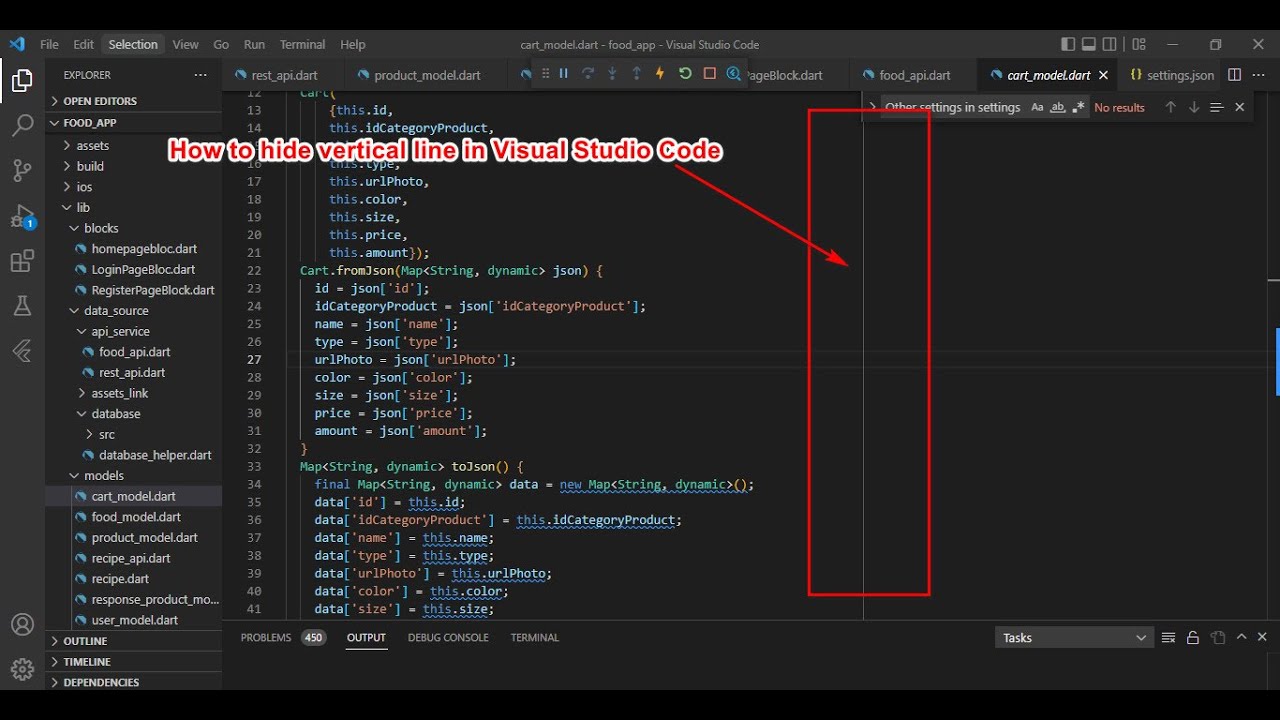Pause the debug session
1280x720 pixels.
click(564, 74)
